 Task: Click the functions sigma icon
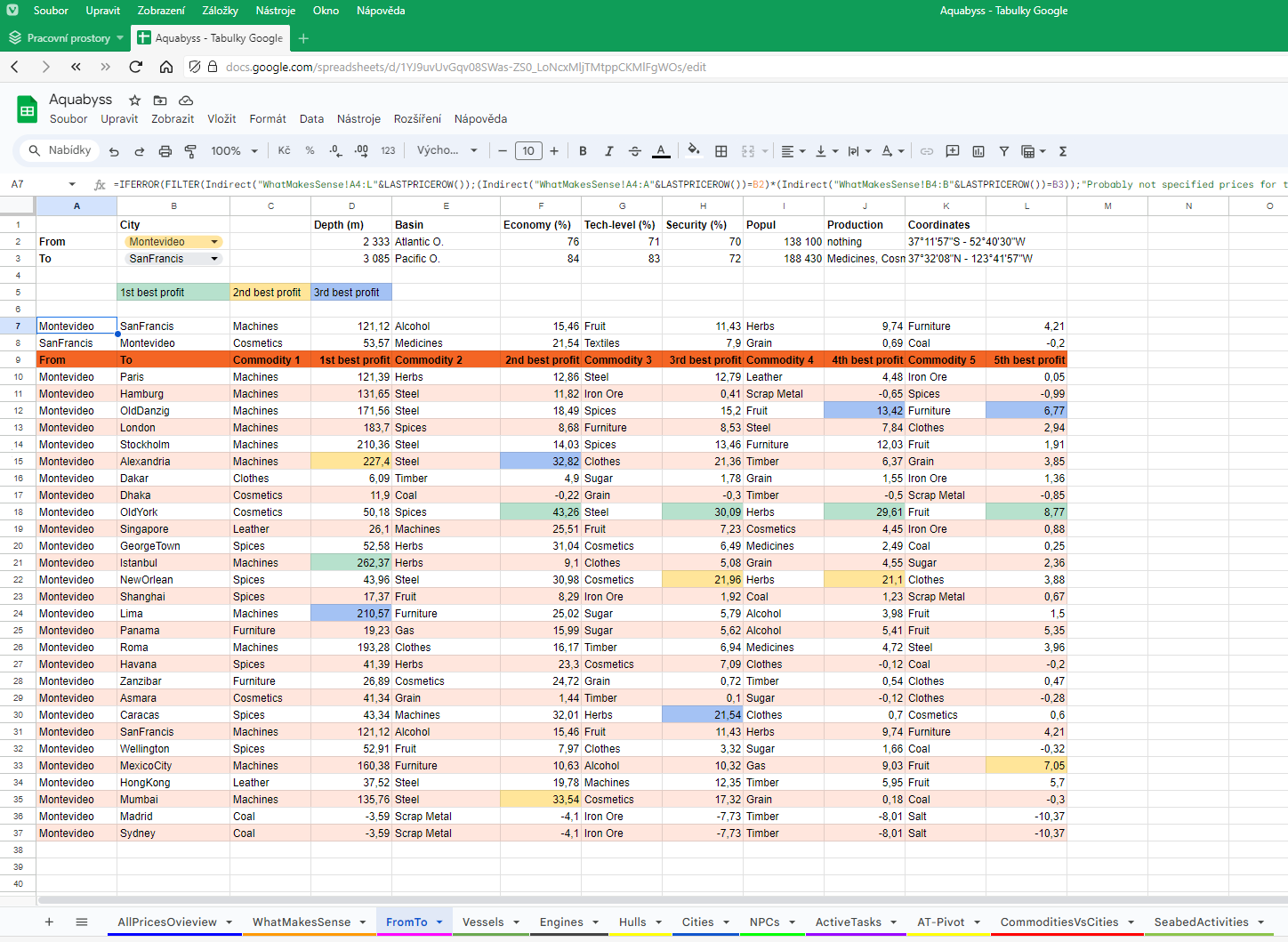click(x=1063, y=151)
